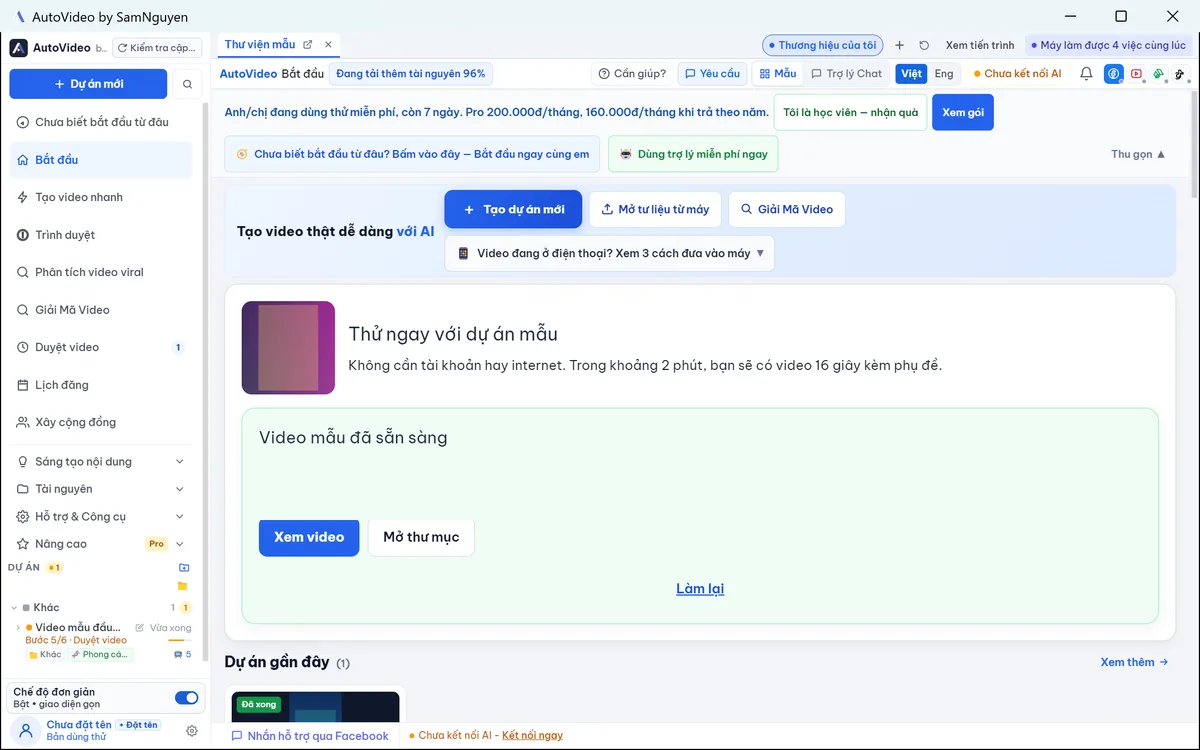Click Giải Mã Video button in hero
The width and height of the screenshot is (1200, 750).
click(786, 210)
